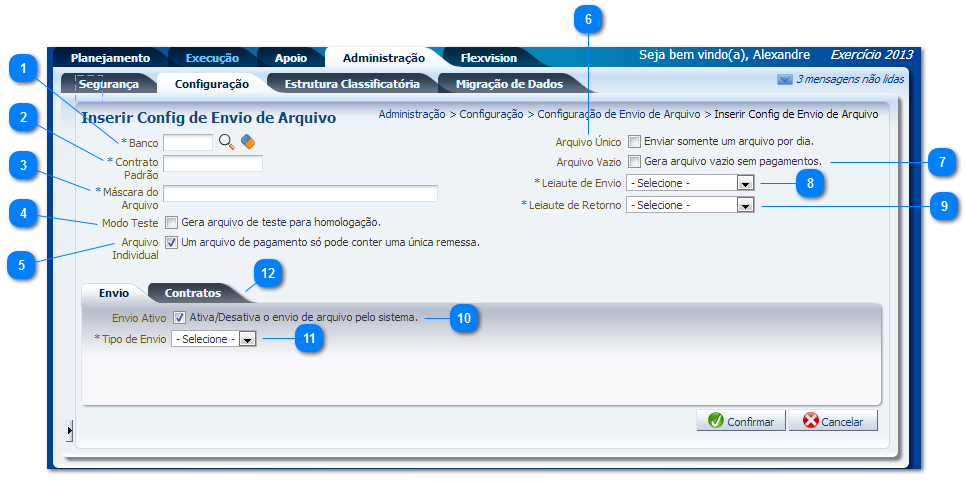Click the eraser clear icon beside Banco
This screenshot has height=481, width=965.
[x=248, y=143]
